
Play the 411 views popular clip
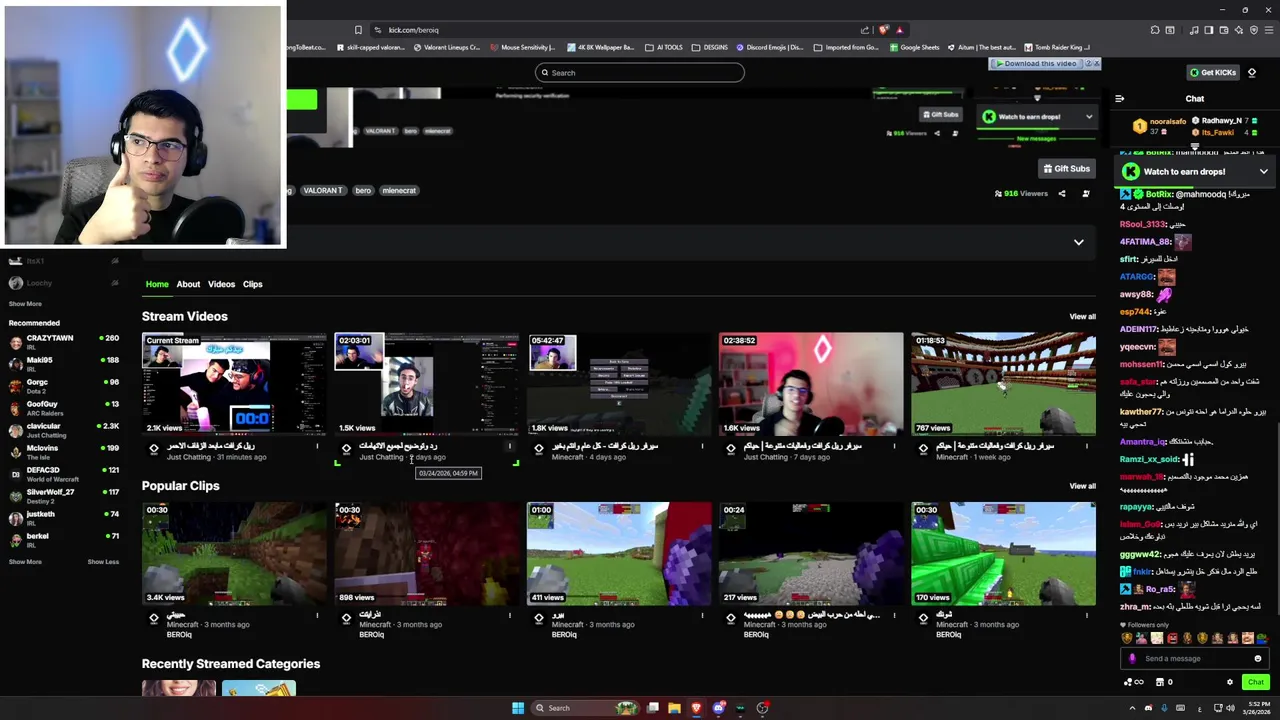point(618,554)
